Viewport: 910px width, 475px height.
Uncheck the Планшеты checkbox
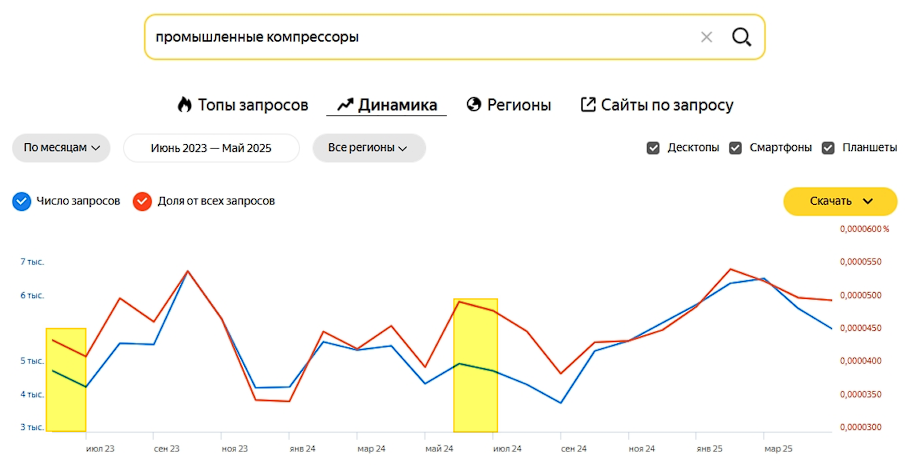tap(828, 148)
